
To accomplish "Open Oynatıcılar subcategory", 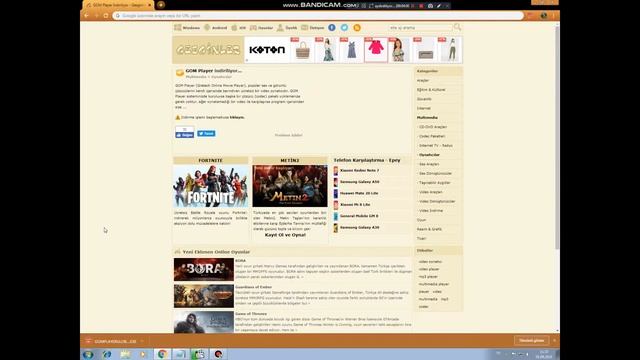I will point(429,155).
